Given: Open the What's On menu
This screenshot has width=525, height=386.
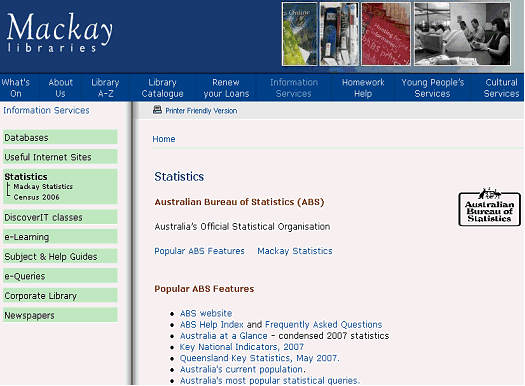Looking at the screenshot, I should click(x=16, y=88).
